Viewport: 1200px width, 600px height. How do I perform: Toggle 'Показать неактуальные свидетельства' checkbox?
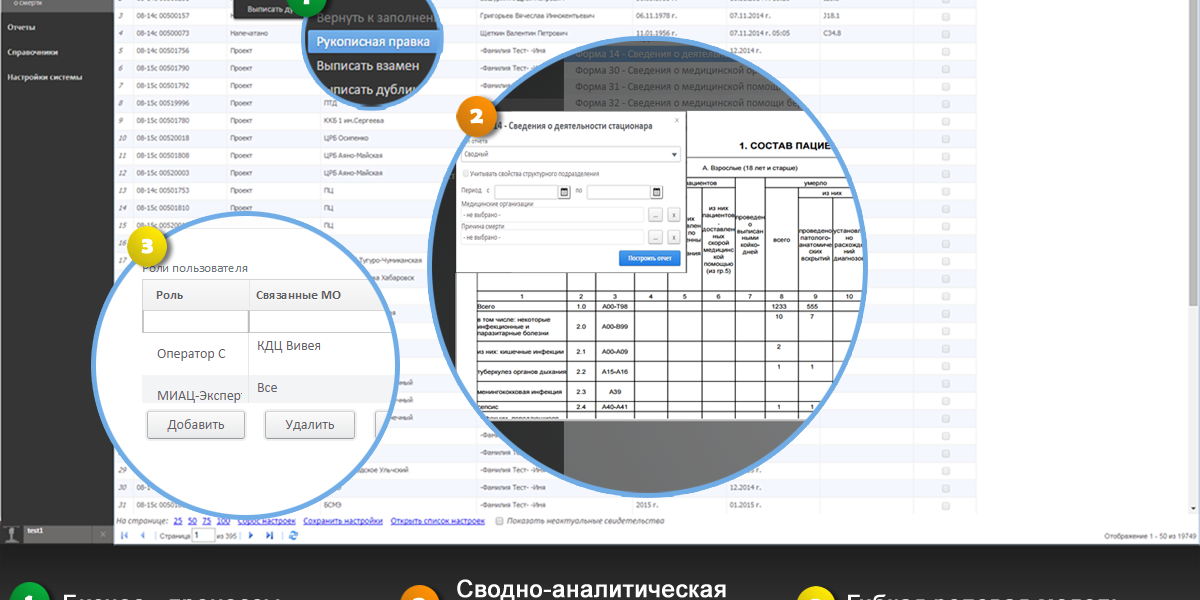pos(500,521)
